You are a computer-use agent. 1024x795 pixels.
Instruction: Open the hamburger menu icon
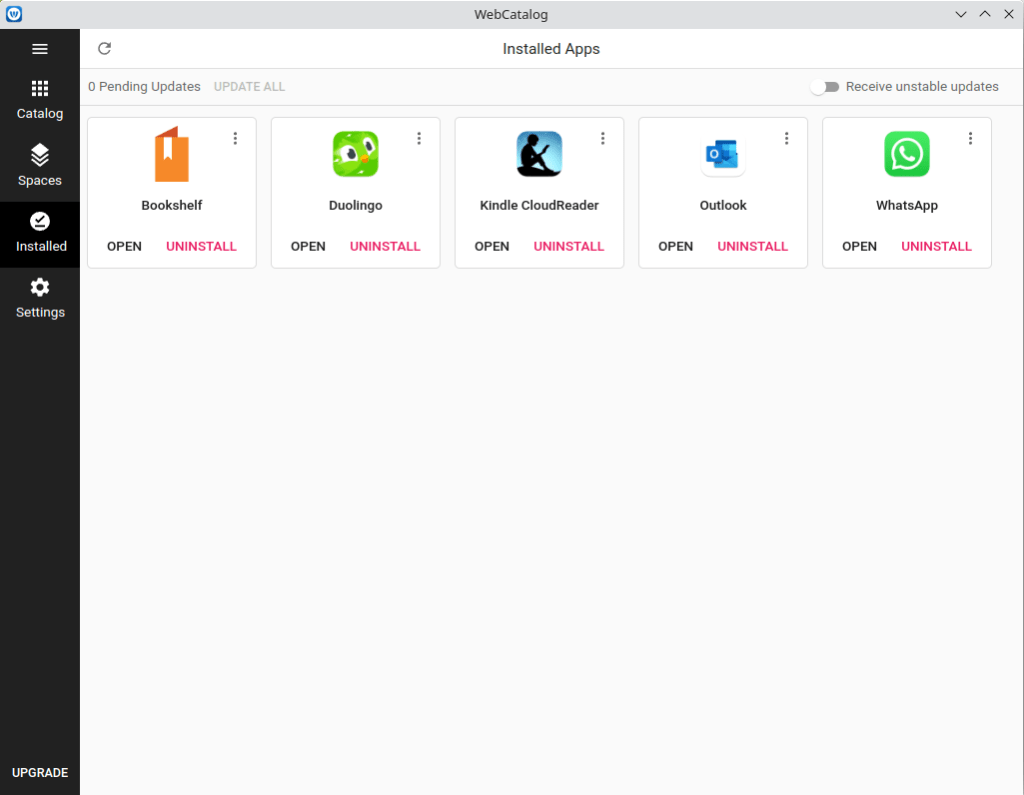point(40,49)
